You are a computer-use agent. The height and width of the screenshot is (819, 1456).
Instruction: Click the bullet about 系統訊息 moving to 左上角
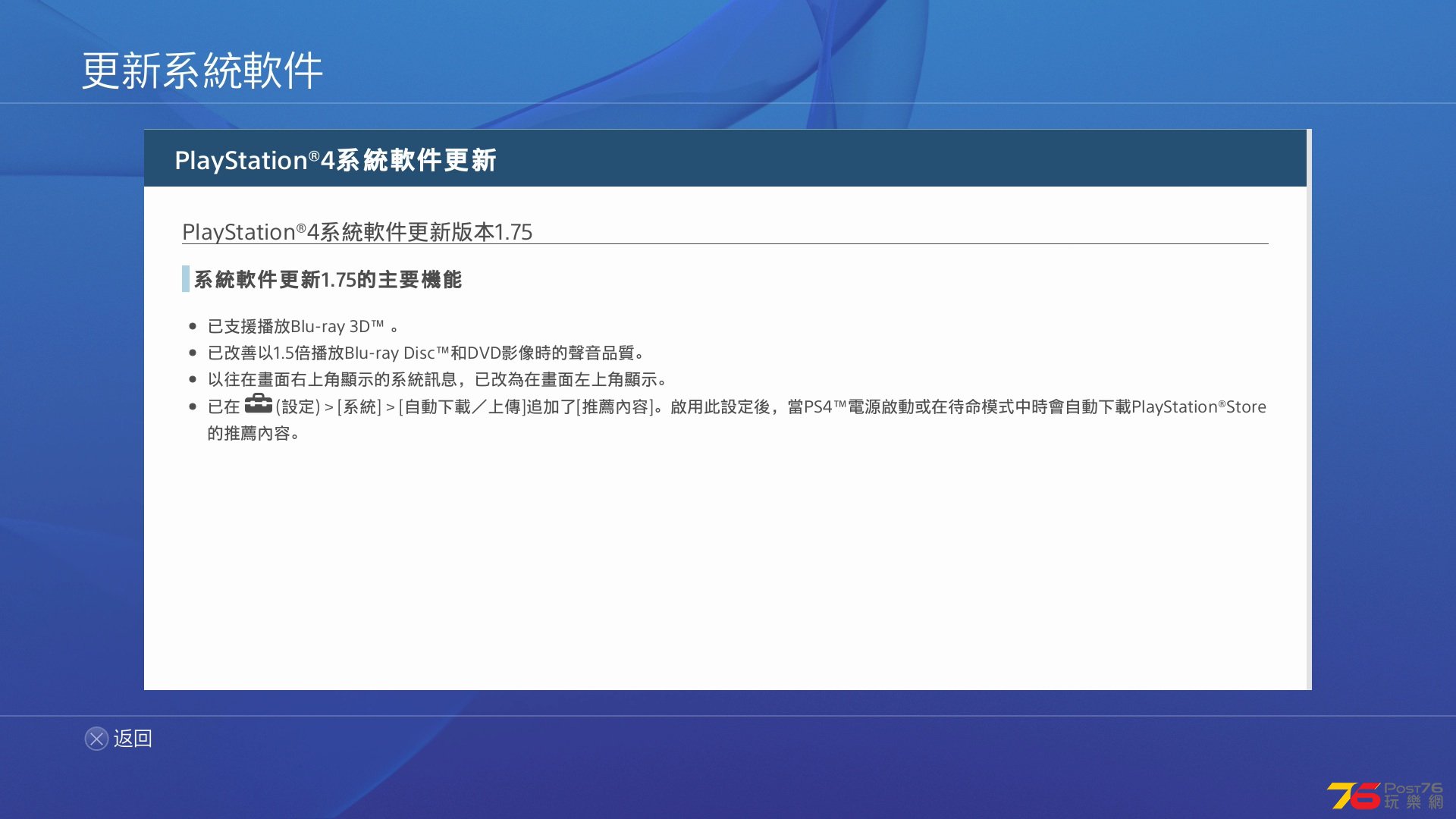click(x=438, y=379)
